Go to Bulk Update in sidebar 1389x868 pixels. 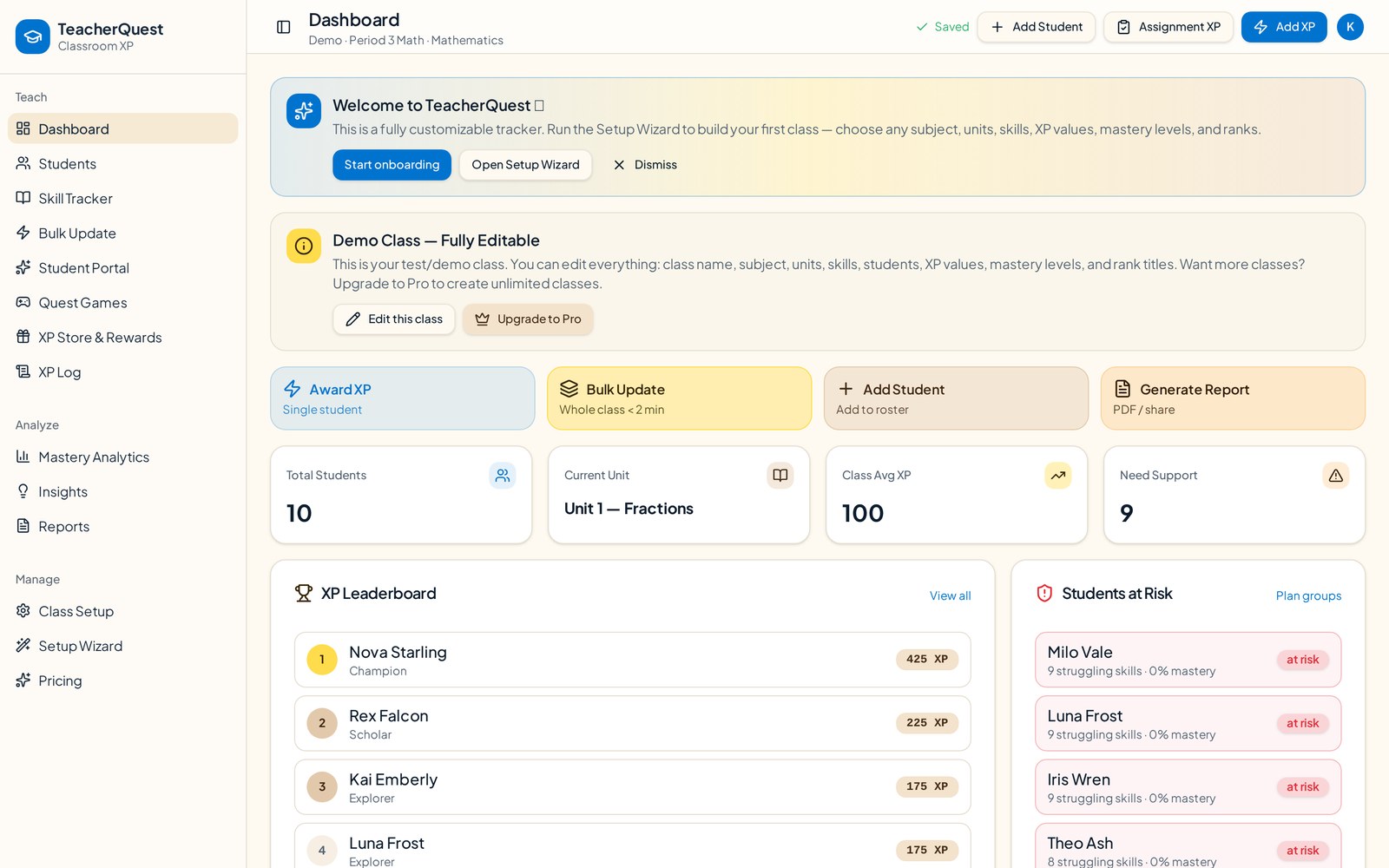coord(122,233)
